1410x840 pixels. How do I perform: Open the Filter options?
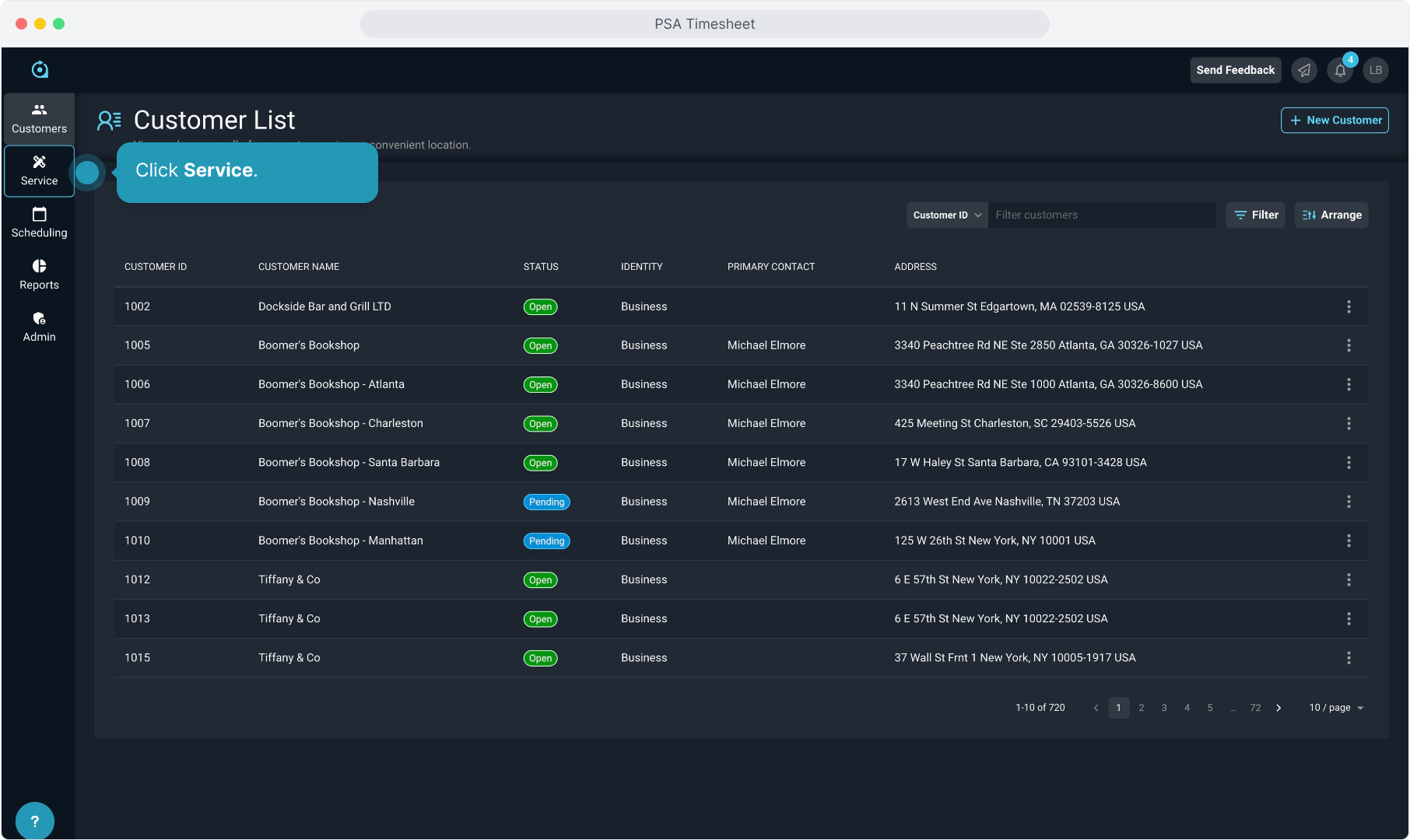pos(1255,215)
